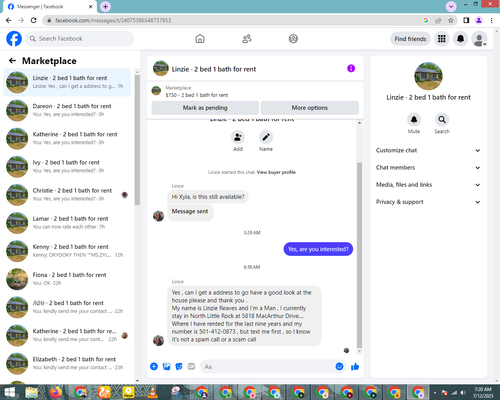Open the emoji picker in message box
The height and width of the screenshot is (400, 500).
[339, 367]
